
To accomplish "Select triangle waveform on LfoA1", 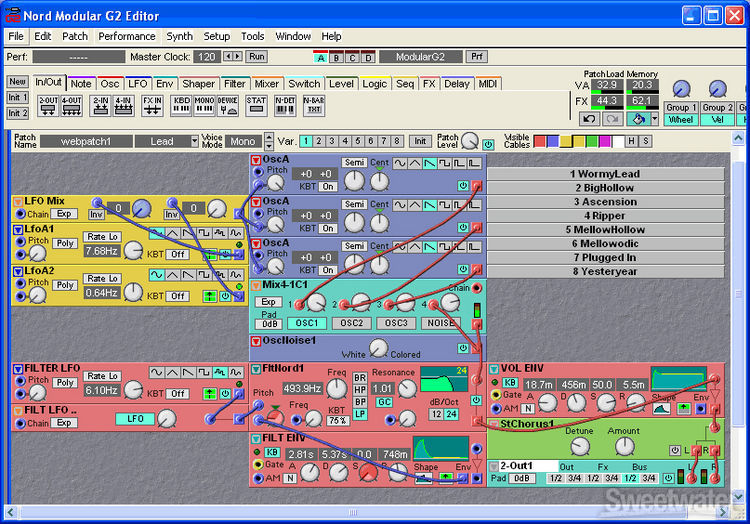I will coord(172,233).
